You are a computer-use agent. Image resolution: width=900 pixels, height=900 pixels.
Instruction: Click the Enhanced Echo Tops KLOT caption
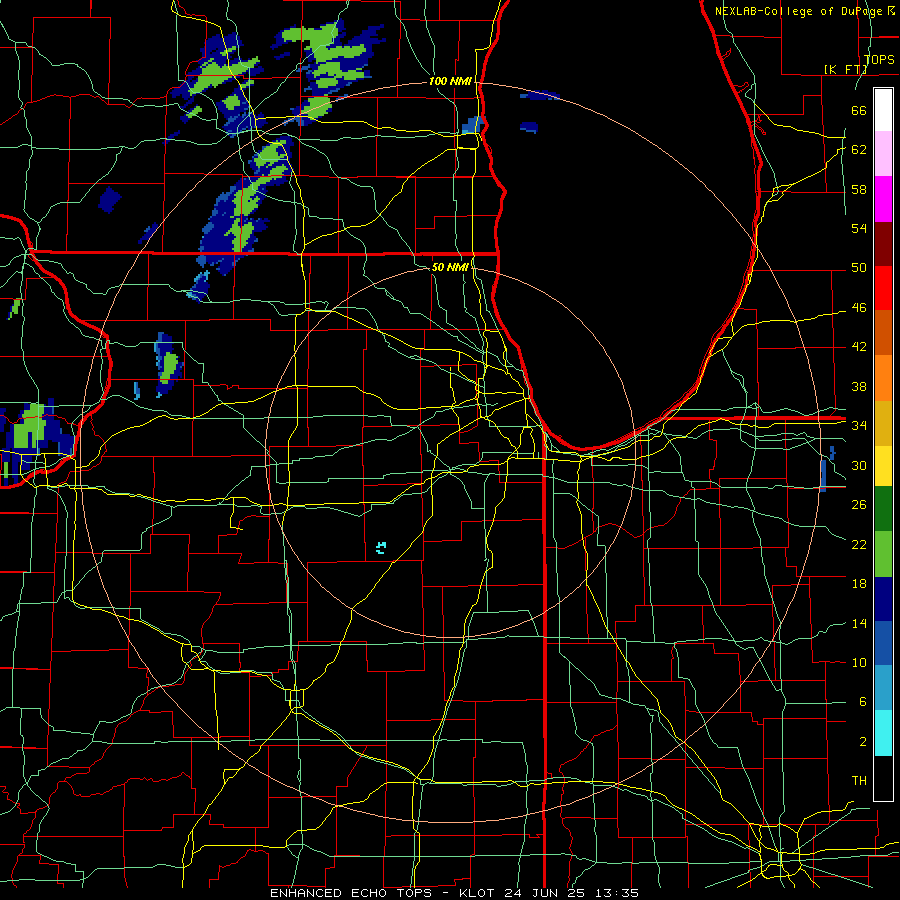454,893
